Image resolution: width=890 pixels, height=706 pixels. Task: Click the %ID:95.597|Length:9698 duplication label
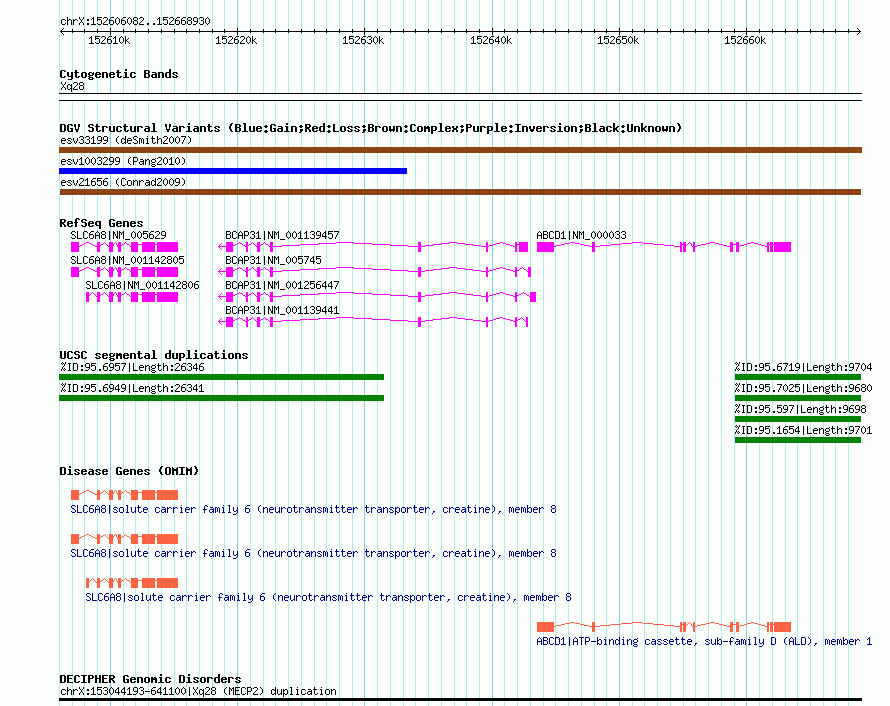click(x=800, y=409)
